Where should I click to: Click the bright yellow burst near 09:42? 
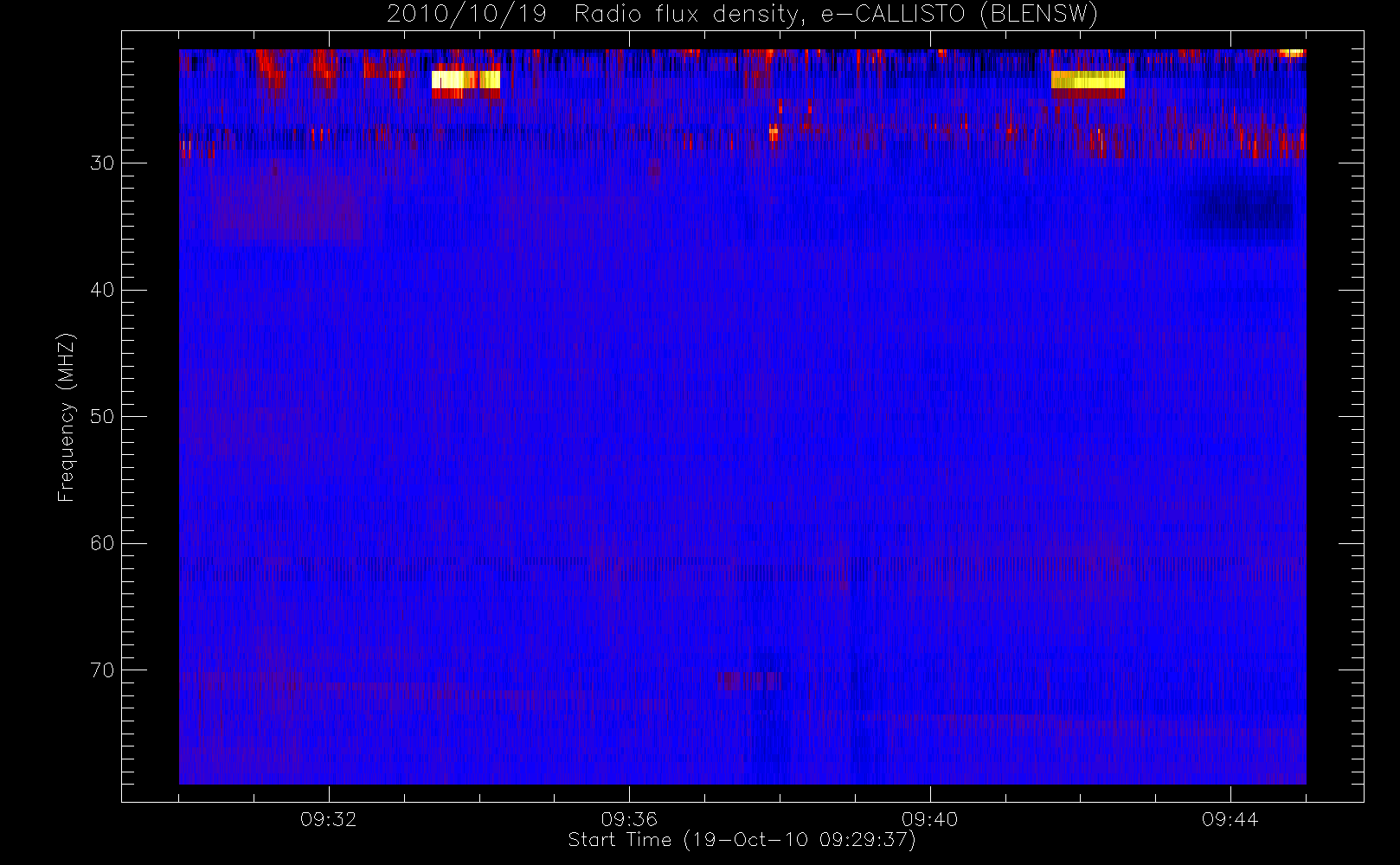point(1088,80)
